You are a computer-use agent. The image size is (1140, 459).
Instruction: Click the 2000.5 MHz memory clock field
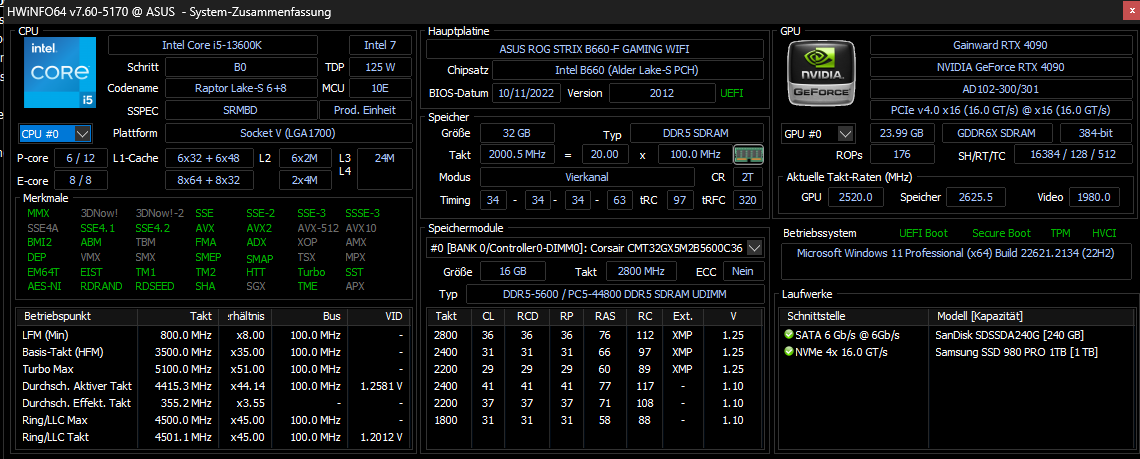(x=518, y=155)
